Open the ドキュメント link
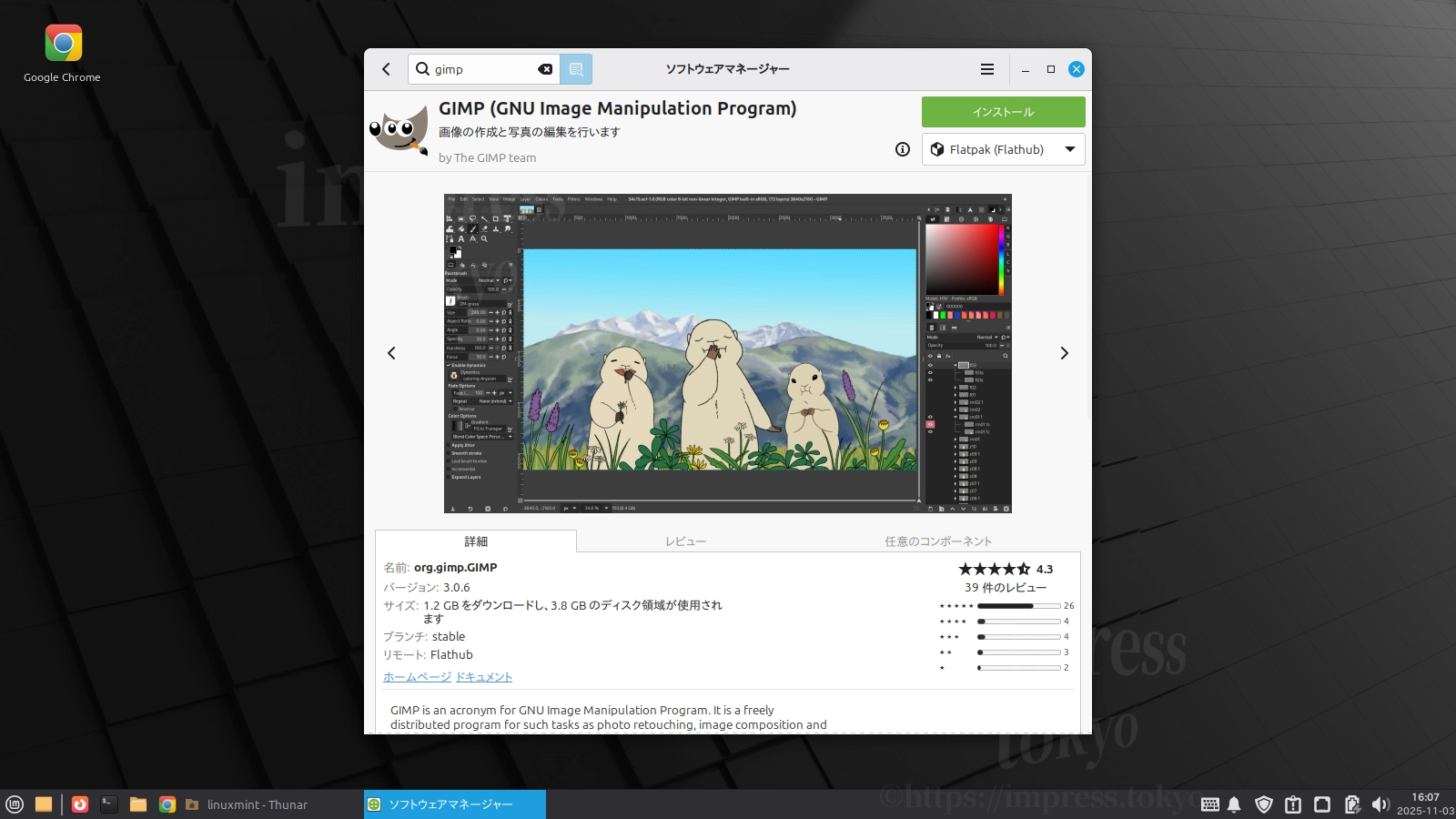 [x=484, y=677]
